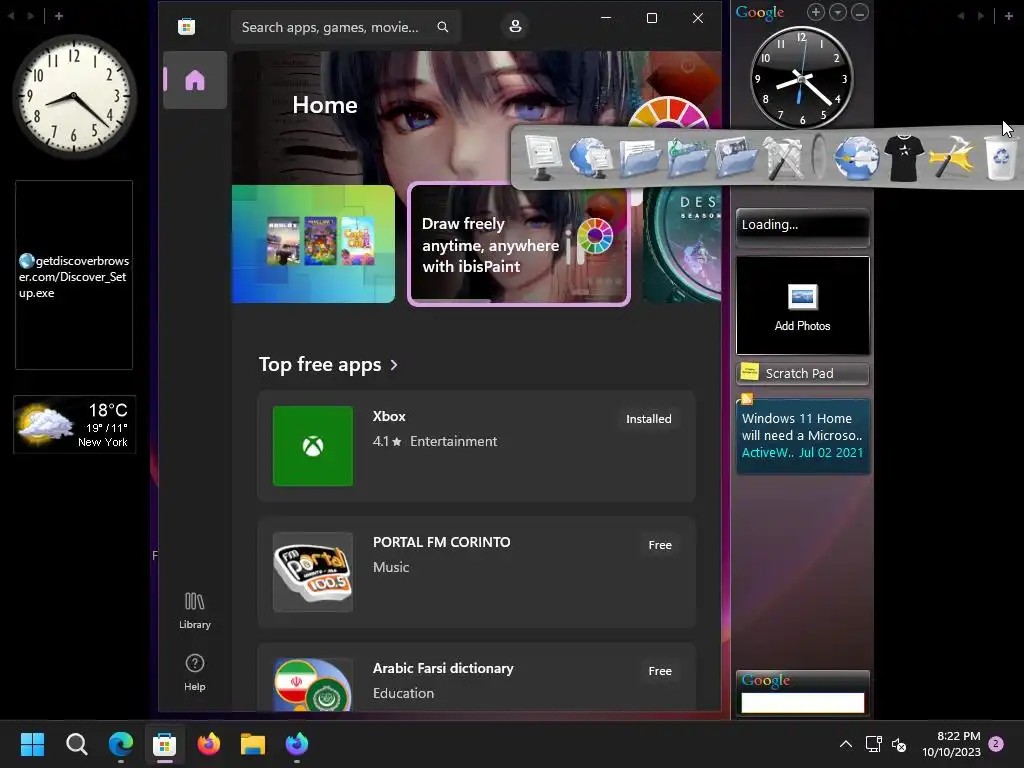This screenshot has width=1024, height=768.
Task: Click the Microsoft Store logo icon
Action: (186, 27)
